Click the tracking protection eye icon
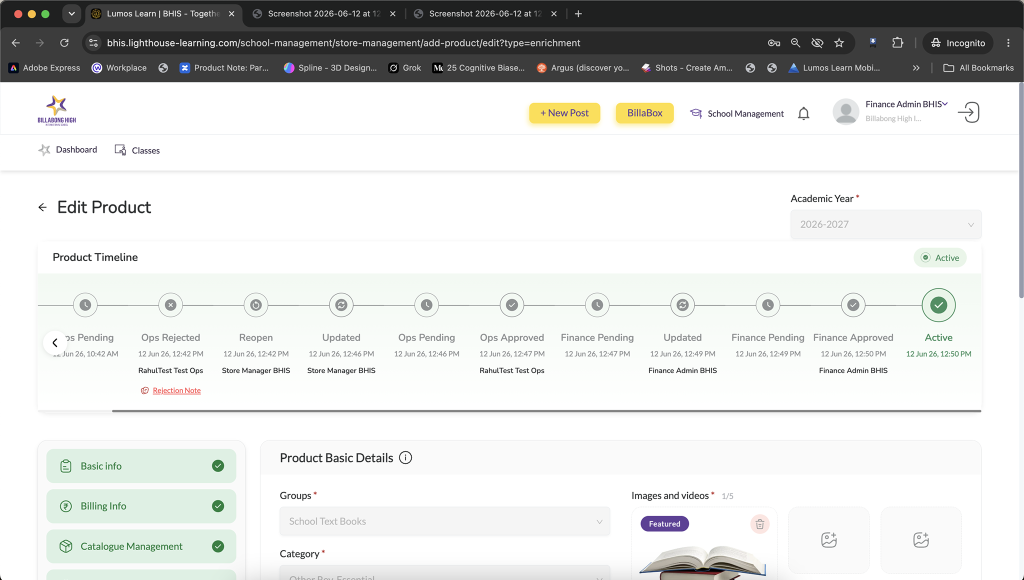 pos(817,43)
